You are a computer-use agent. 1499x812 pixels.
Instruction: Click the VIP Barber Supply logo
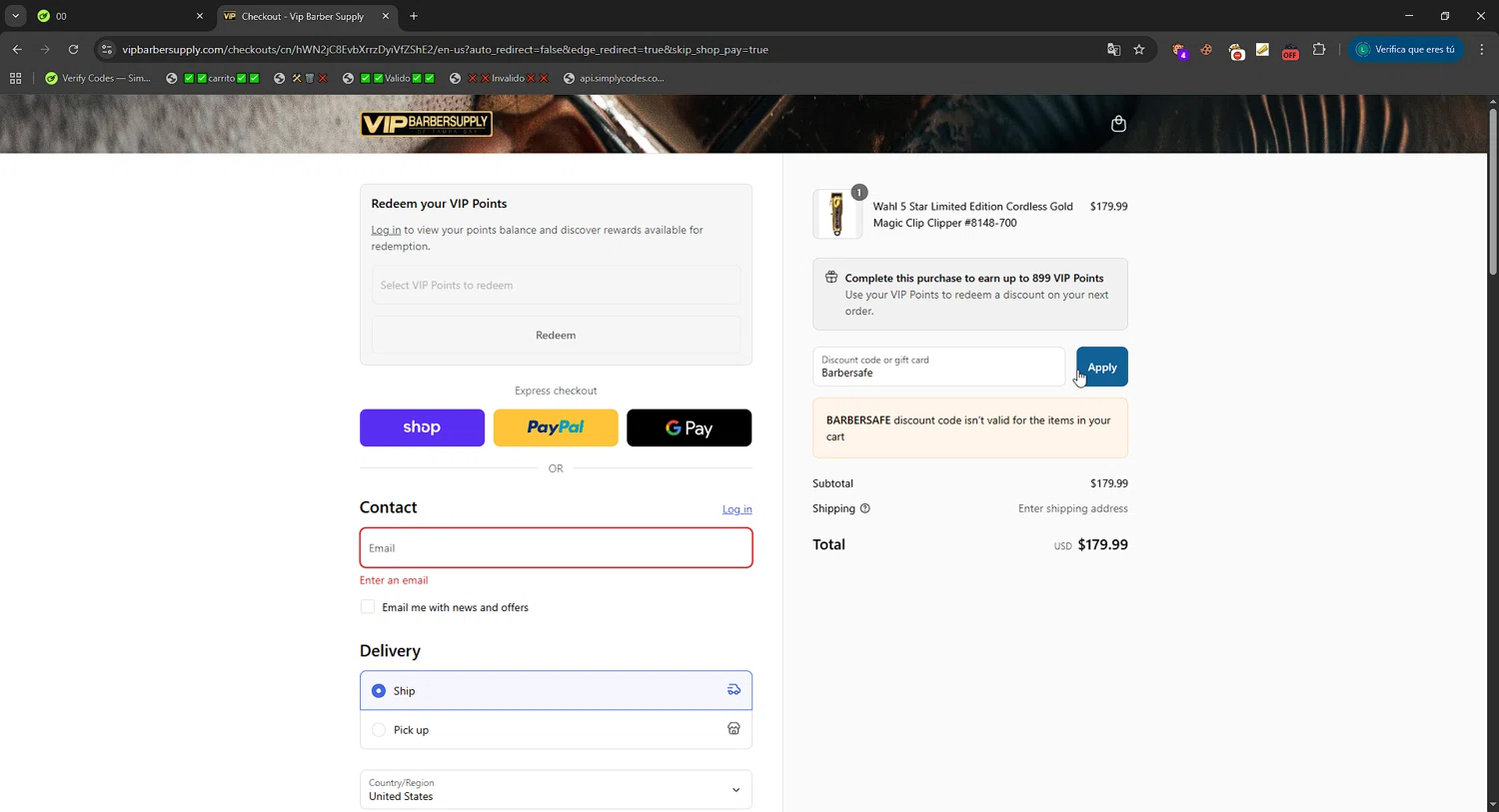click(426, 124)
